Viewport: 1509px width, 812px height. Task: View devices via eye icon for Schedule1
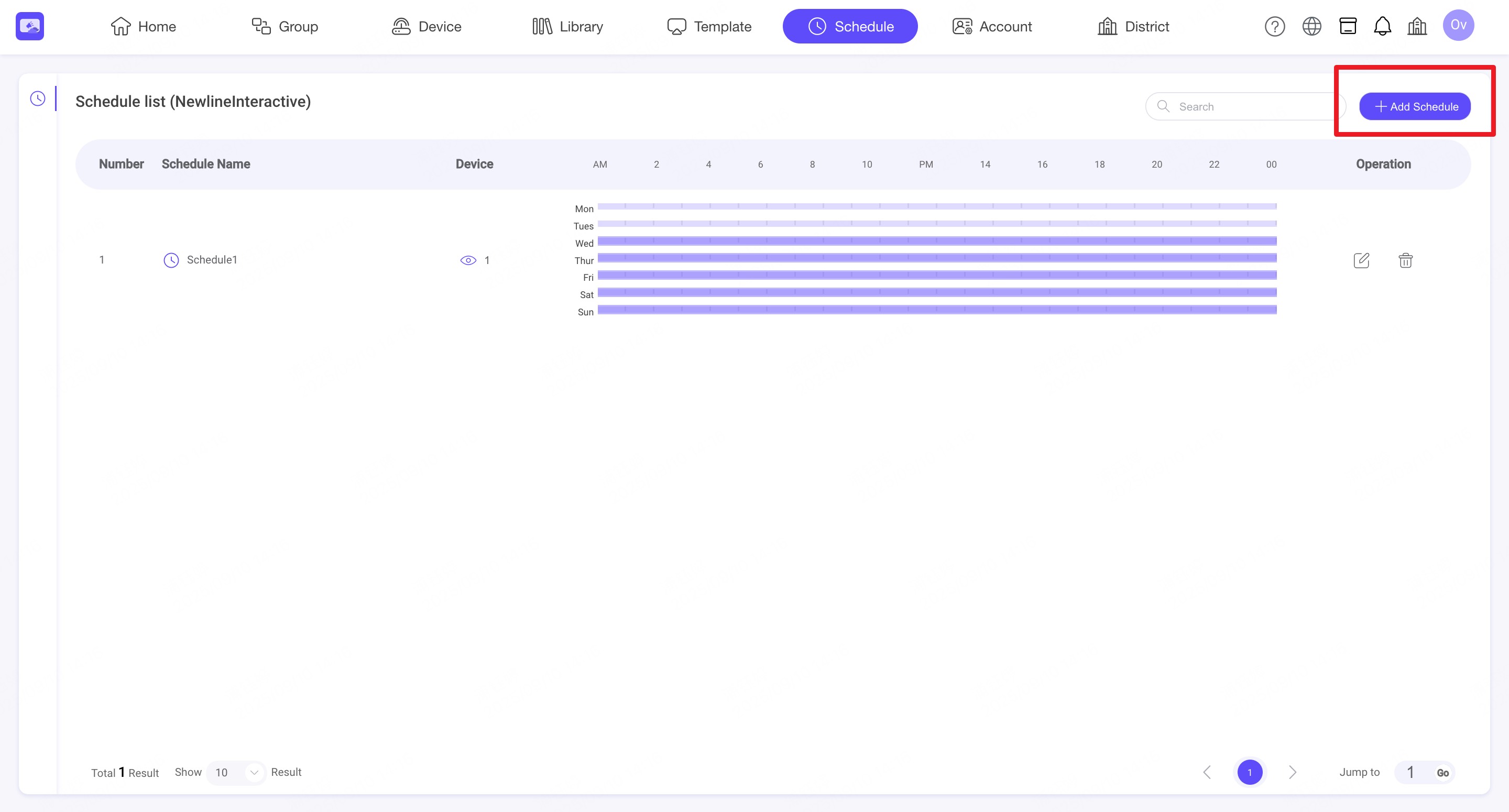468,260
